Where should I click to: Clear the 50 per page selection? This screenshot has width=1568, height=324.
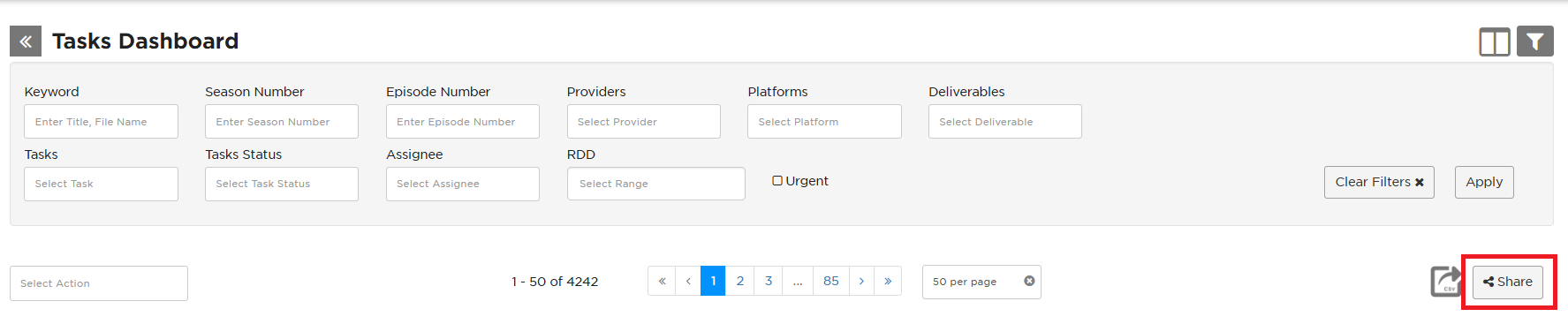[x=1029, y=281]
